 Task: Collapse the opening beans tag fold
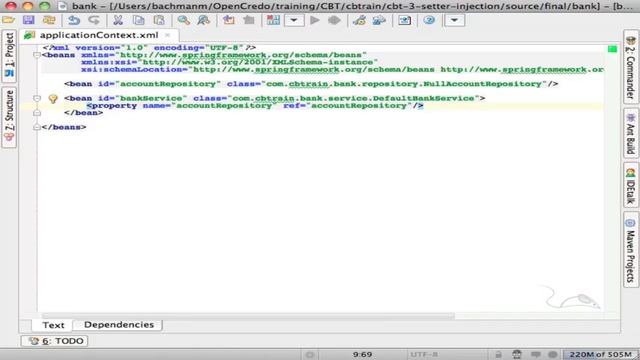37,55
